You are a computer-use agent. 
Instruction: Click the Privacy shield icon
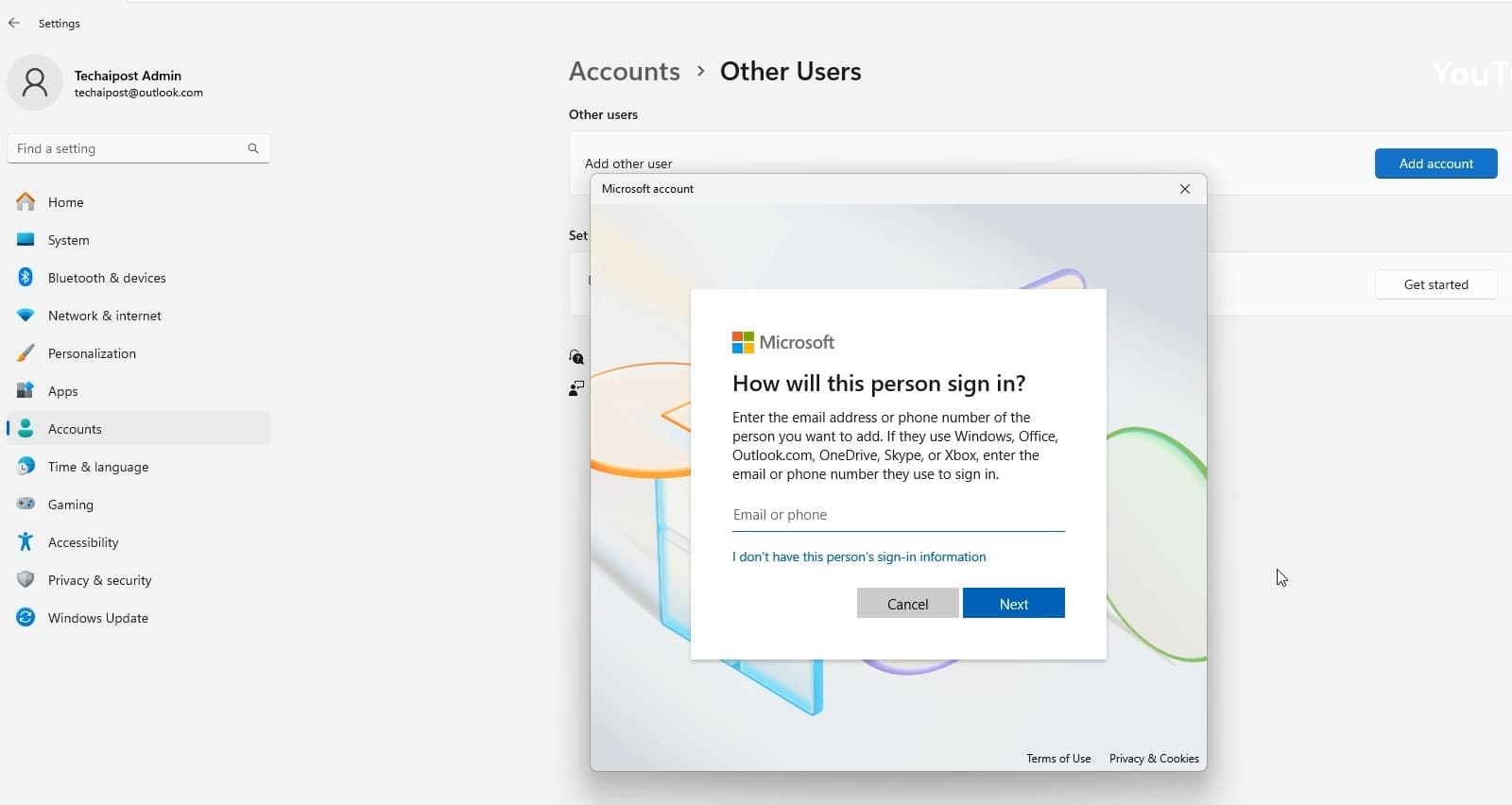26,579
